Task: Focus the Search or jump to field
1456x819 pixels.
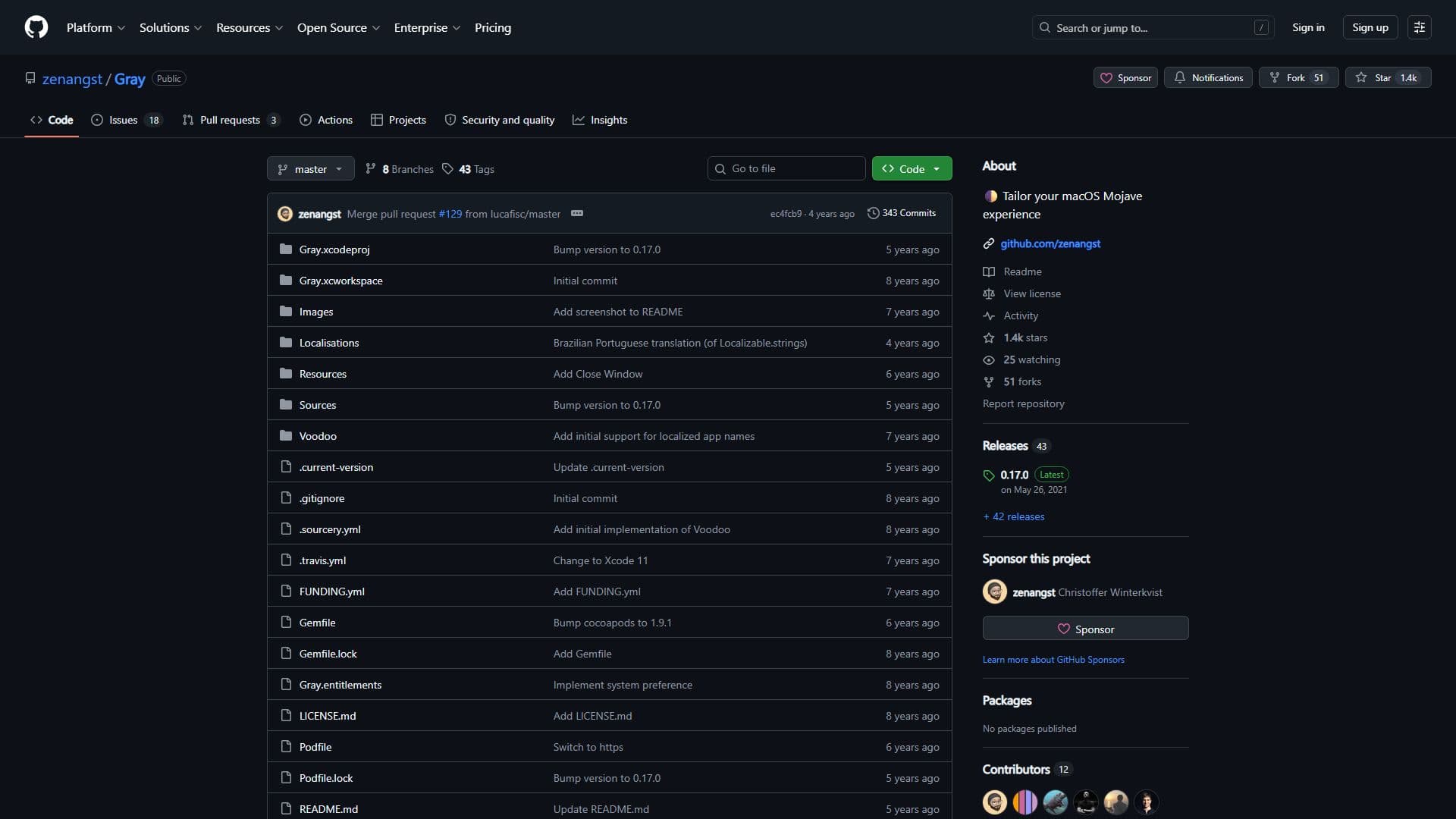Action: pyautogui.click(x=1153, y=27)
